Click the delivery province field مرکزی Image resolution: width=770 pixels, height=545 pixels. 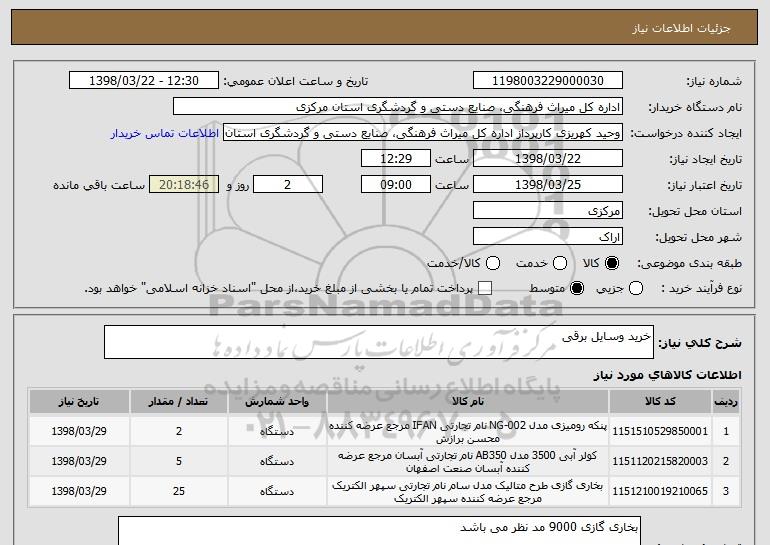pos(548,211)
